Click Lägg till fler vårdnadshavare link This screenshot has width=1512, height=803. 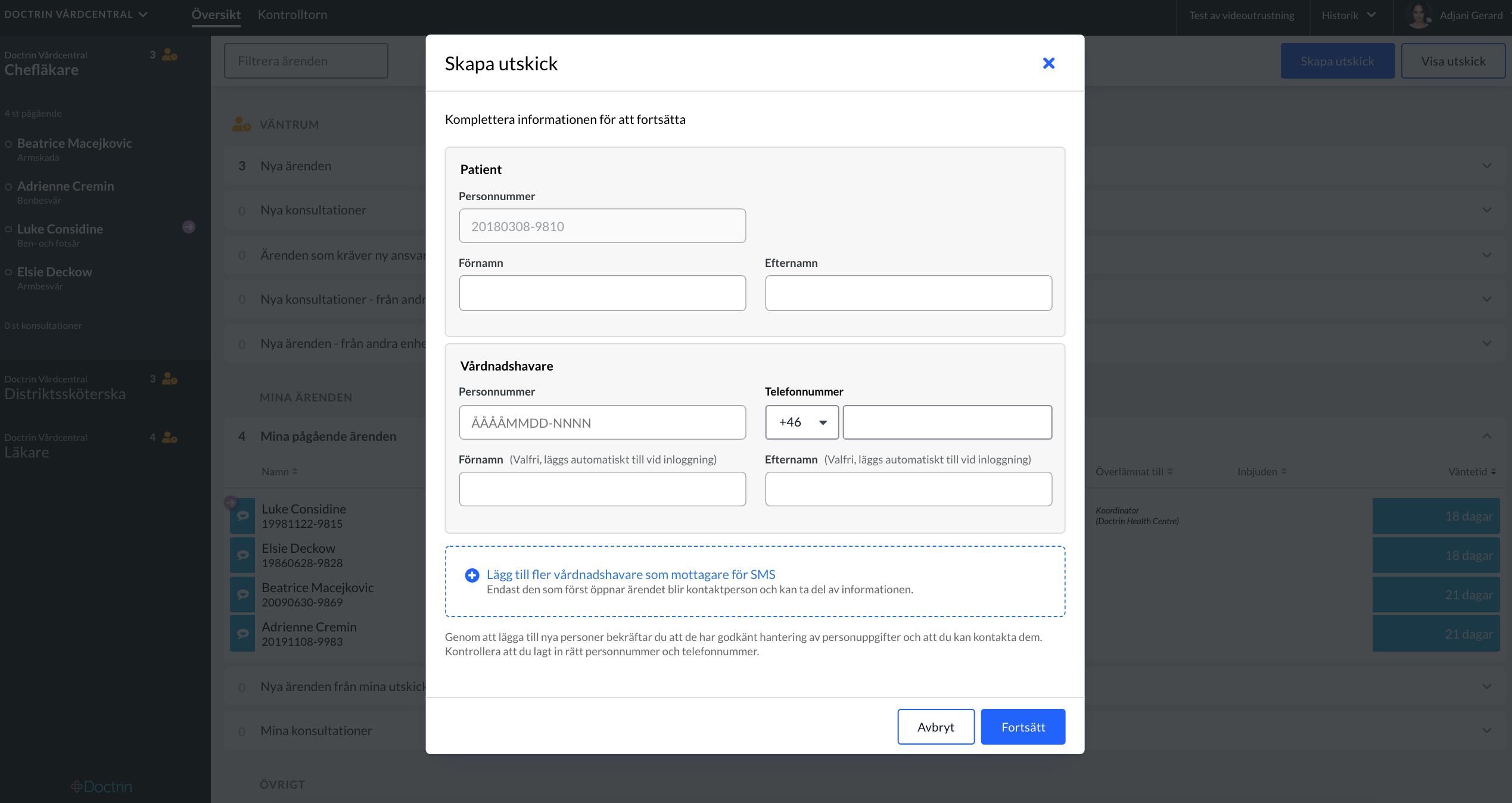pyautogui.click(x=631, y=574)
